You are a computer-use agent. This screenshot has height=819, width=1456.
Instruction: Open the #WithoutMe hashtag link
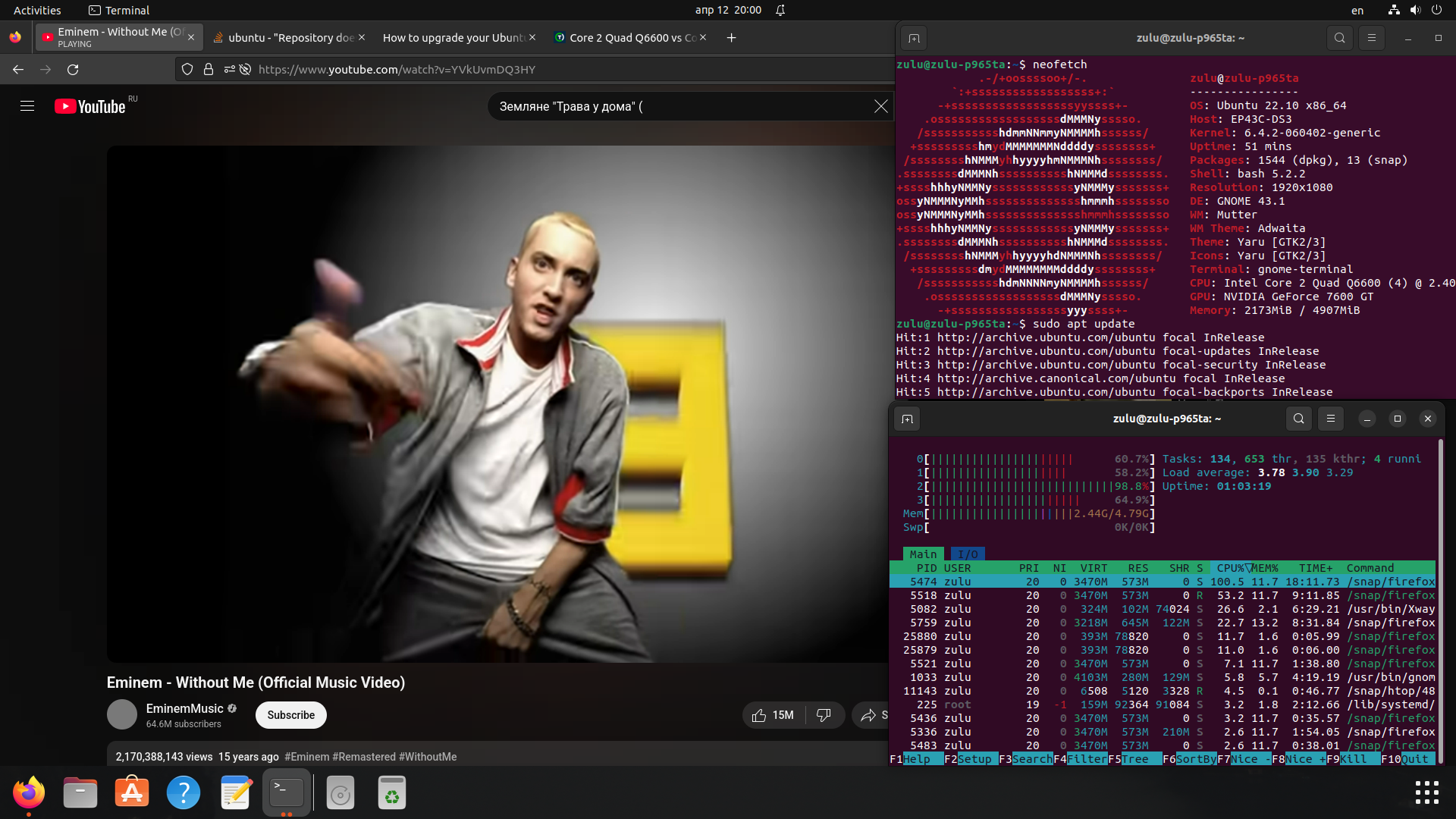[x=428, y=757]
